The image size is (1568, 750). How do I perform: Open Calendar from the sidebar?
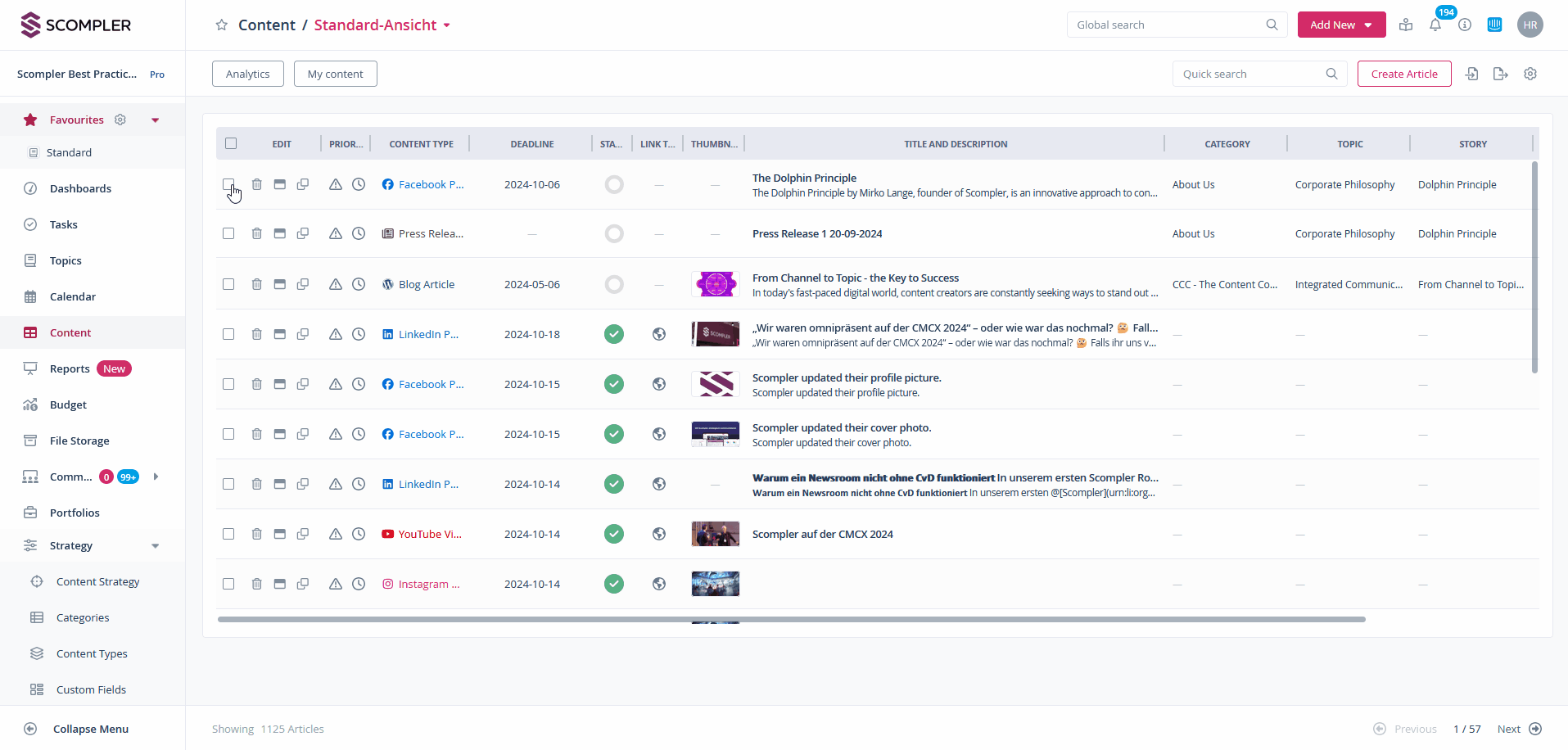click(x=73, y=296)
